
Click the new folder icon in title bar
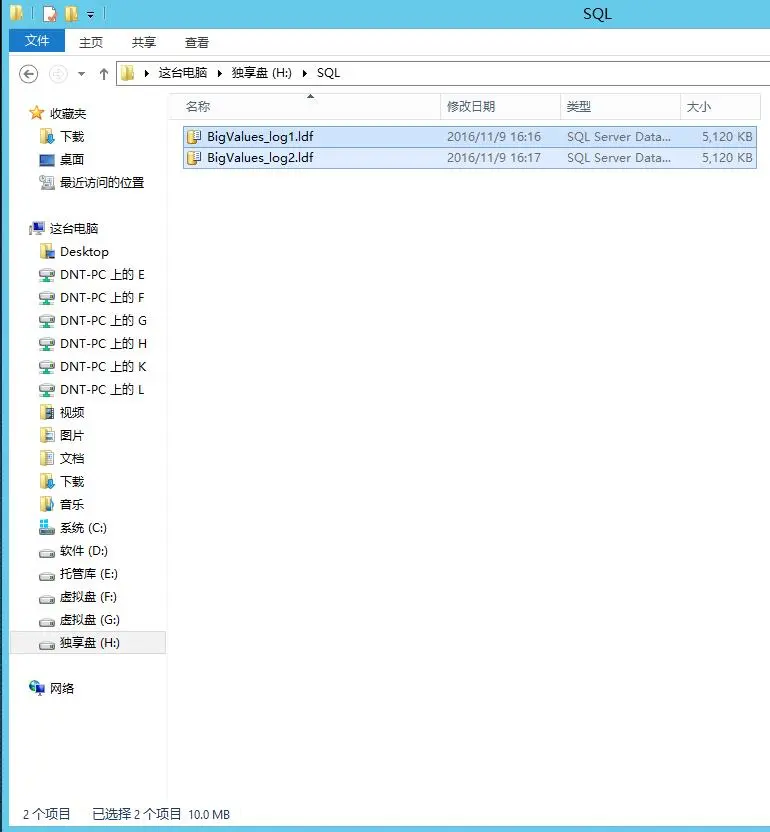(x=71, y=14)
